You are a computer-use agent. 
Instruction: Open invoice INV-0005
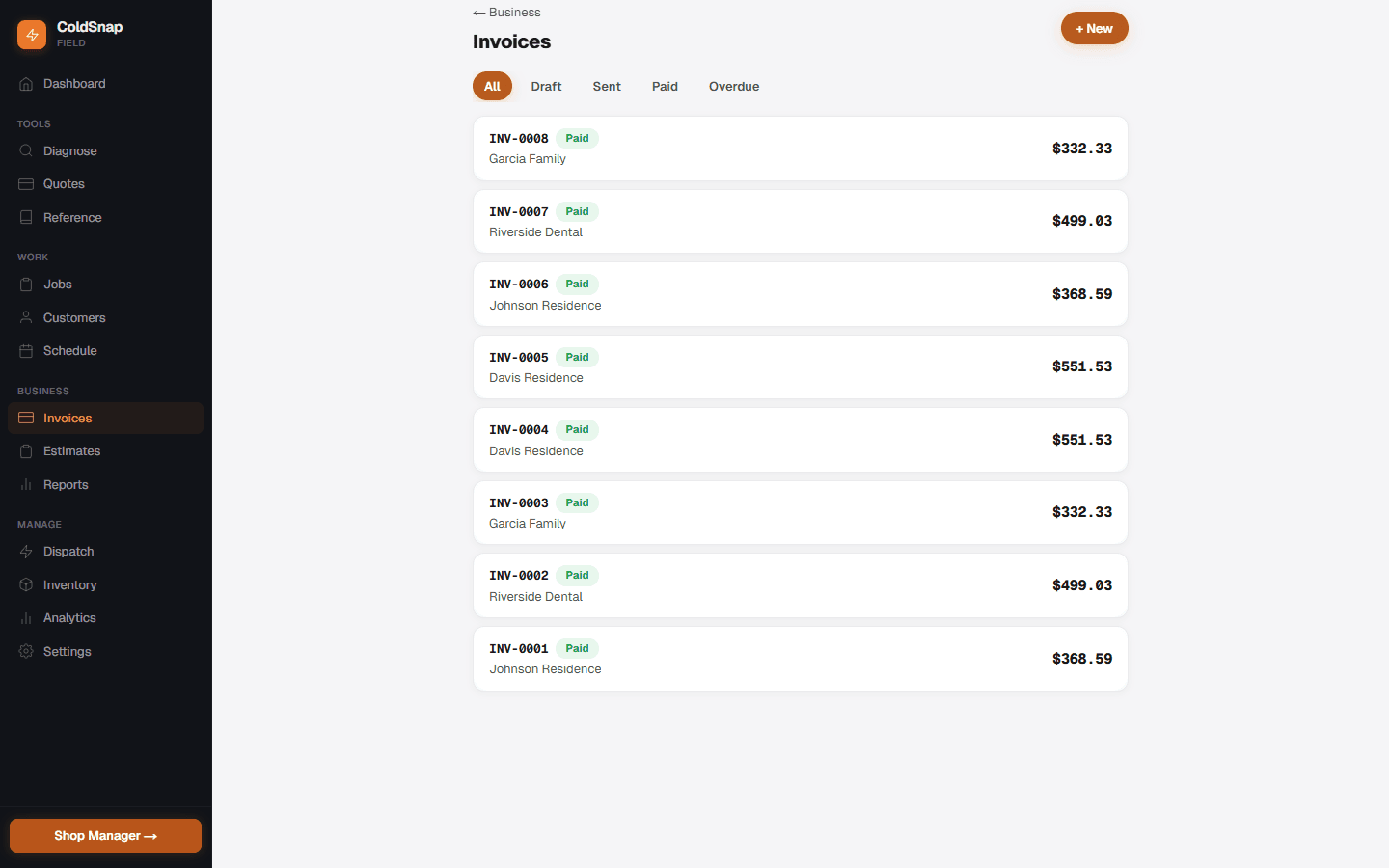801,367
